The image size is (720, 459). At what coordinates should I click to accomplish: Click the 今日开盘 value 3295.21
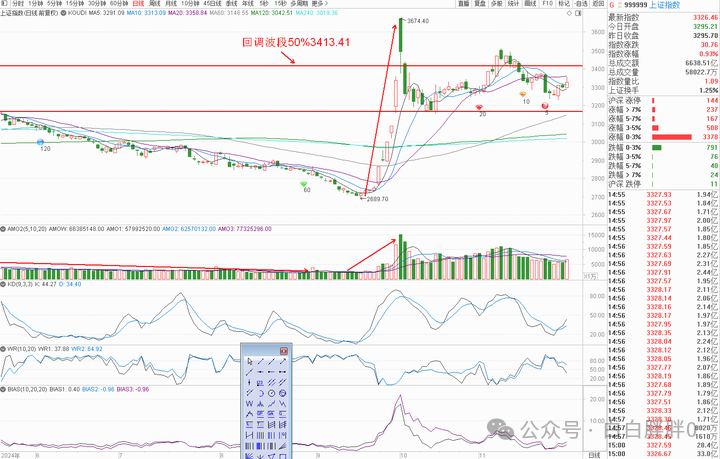pos(705,27)
